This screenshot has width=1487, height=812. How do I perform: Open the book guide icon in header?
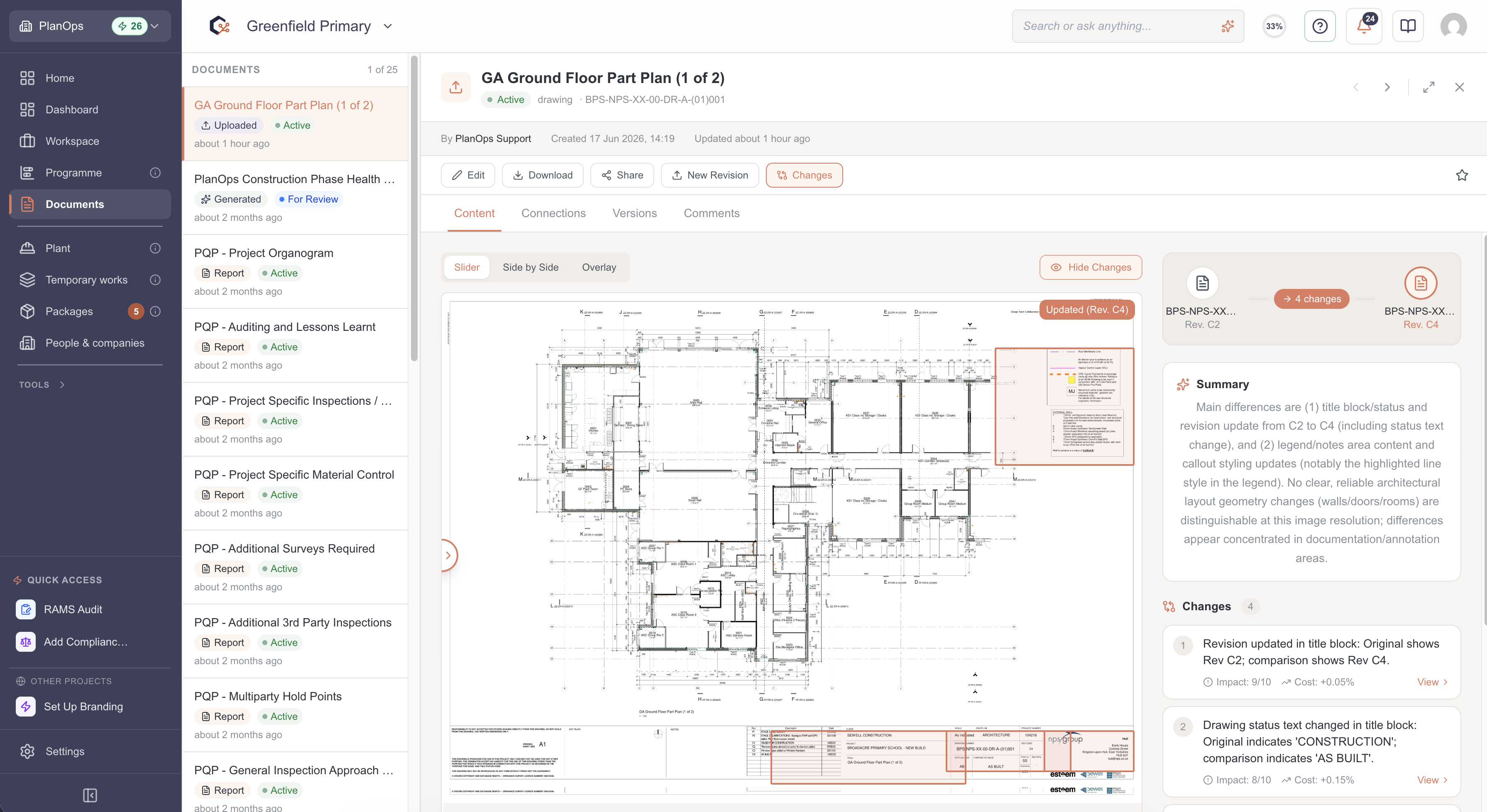click(1408, 26)
